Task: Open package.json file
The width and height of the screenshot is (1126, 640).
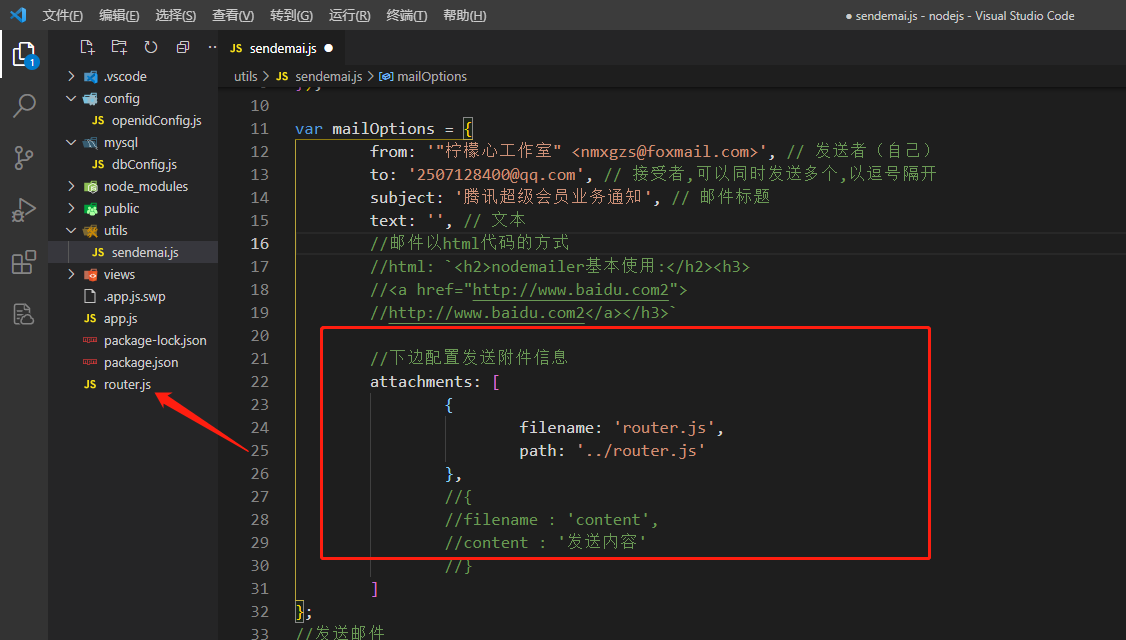Action: point(141,362)
